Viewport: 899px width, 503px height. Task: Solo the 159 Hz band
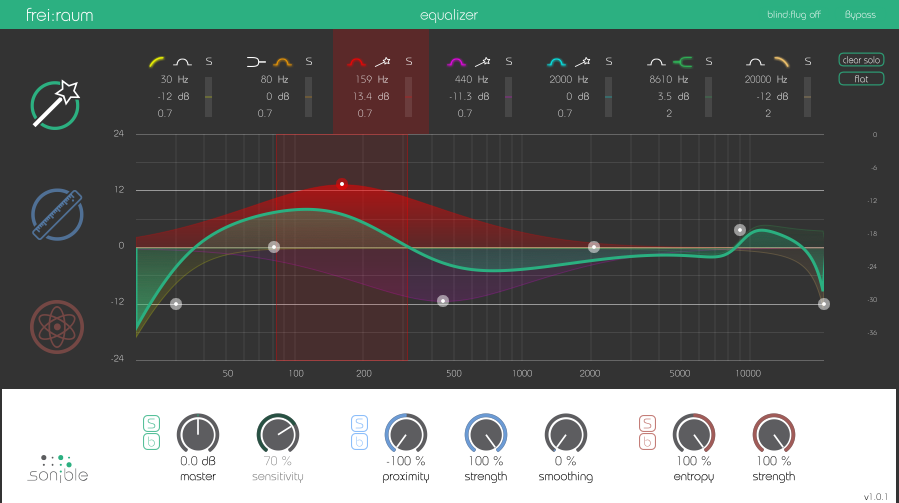(409, 61)
